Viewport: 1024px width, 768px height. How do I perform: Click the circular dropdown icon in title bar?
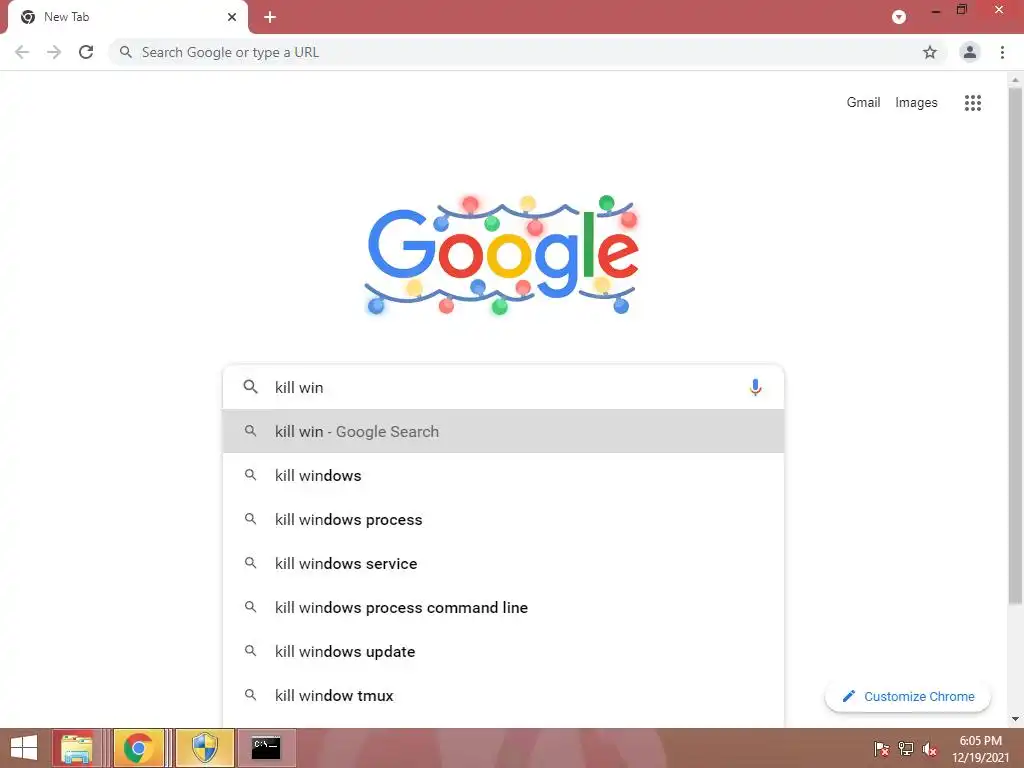pyautogui.click(x=899, y=17)
